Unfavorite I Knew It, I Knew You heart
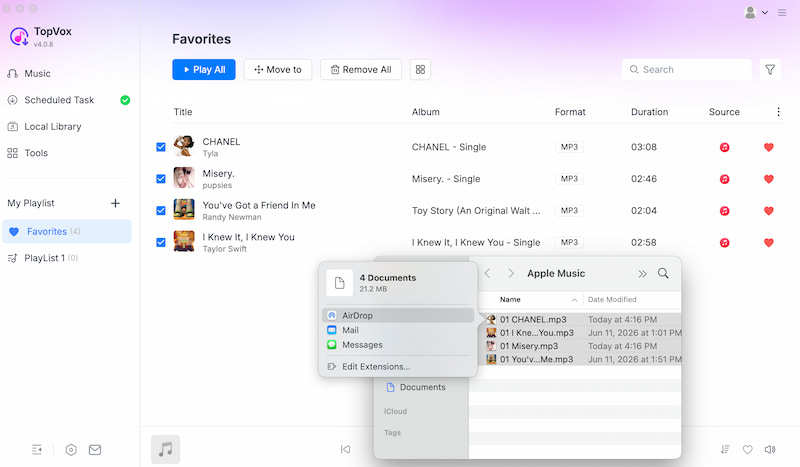 768,243
